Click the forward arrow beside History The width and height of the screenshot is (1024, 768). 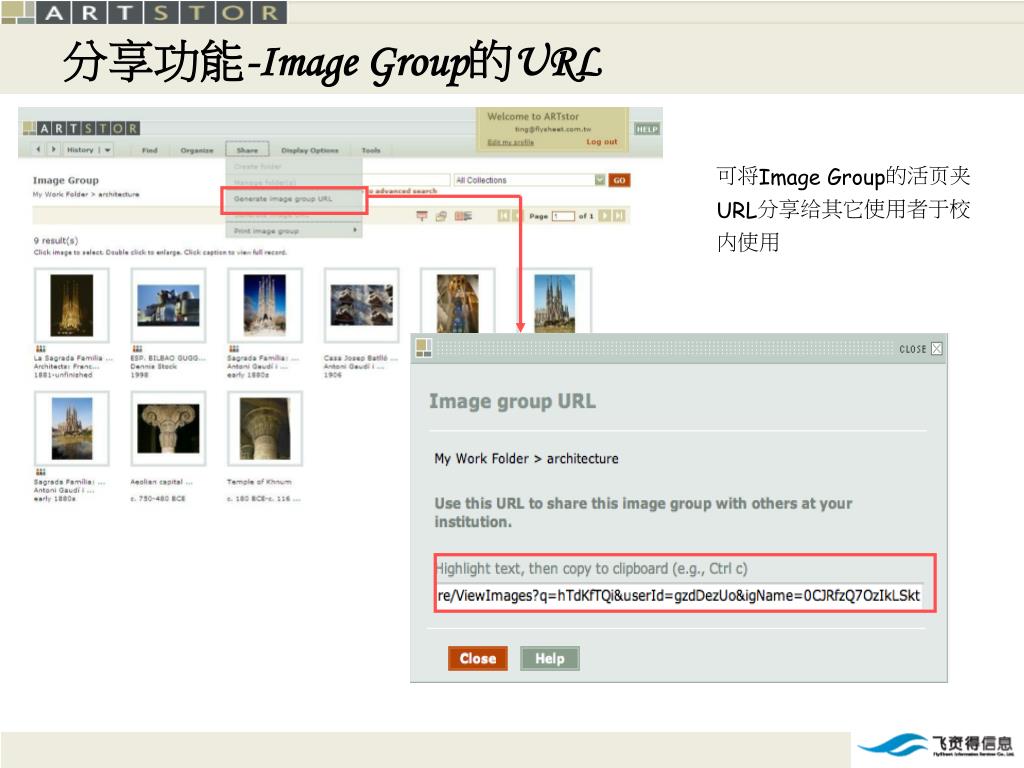coord(54,150)
